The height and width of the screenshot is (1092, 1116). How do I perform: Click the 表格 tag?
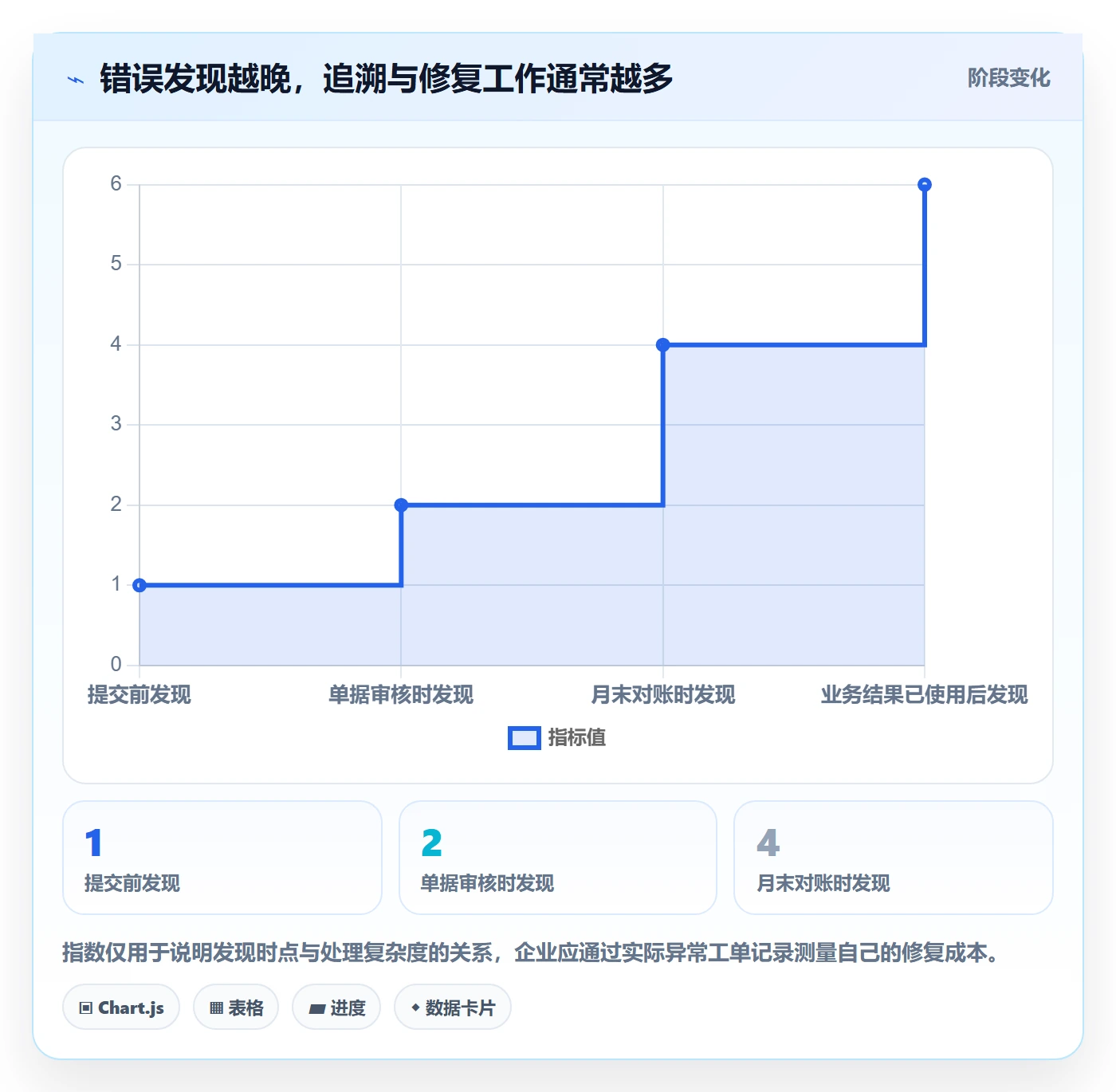(x=236, y=1008)
